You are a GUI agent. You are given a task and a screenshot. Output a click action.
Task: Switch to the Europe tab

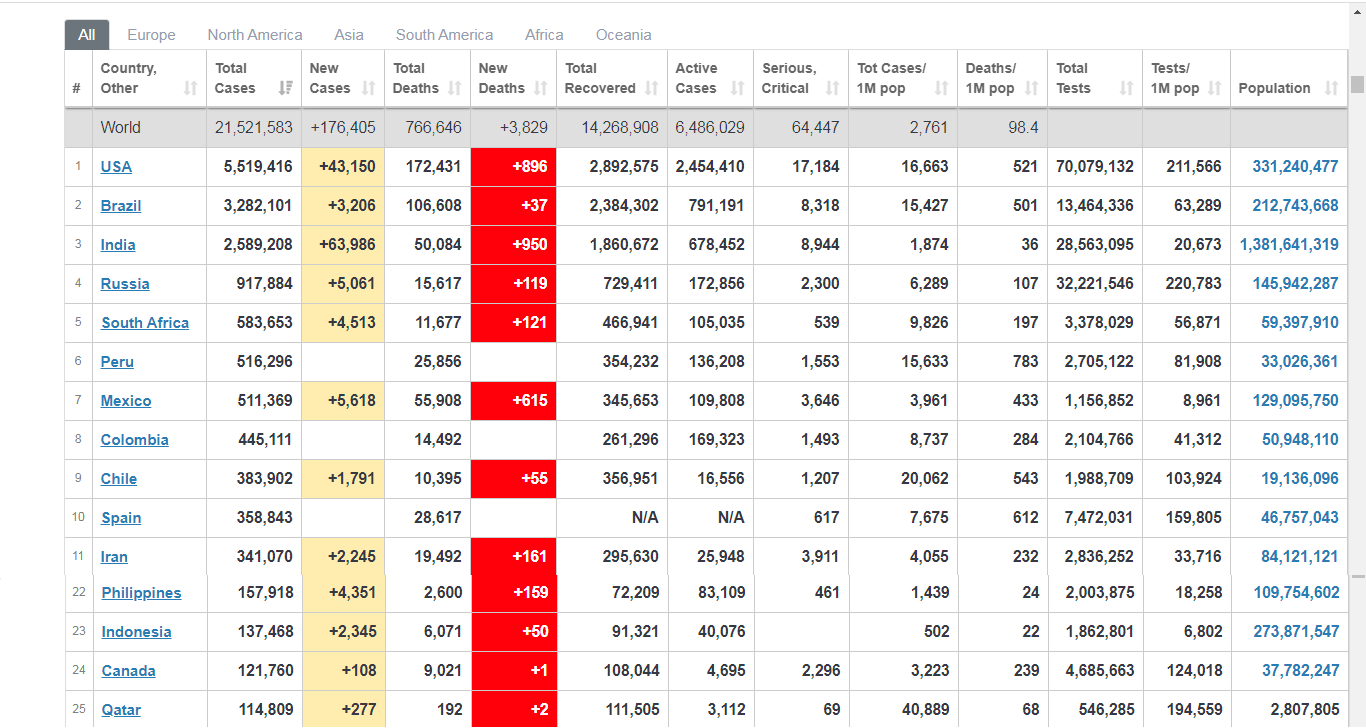click(151, 35)
